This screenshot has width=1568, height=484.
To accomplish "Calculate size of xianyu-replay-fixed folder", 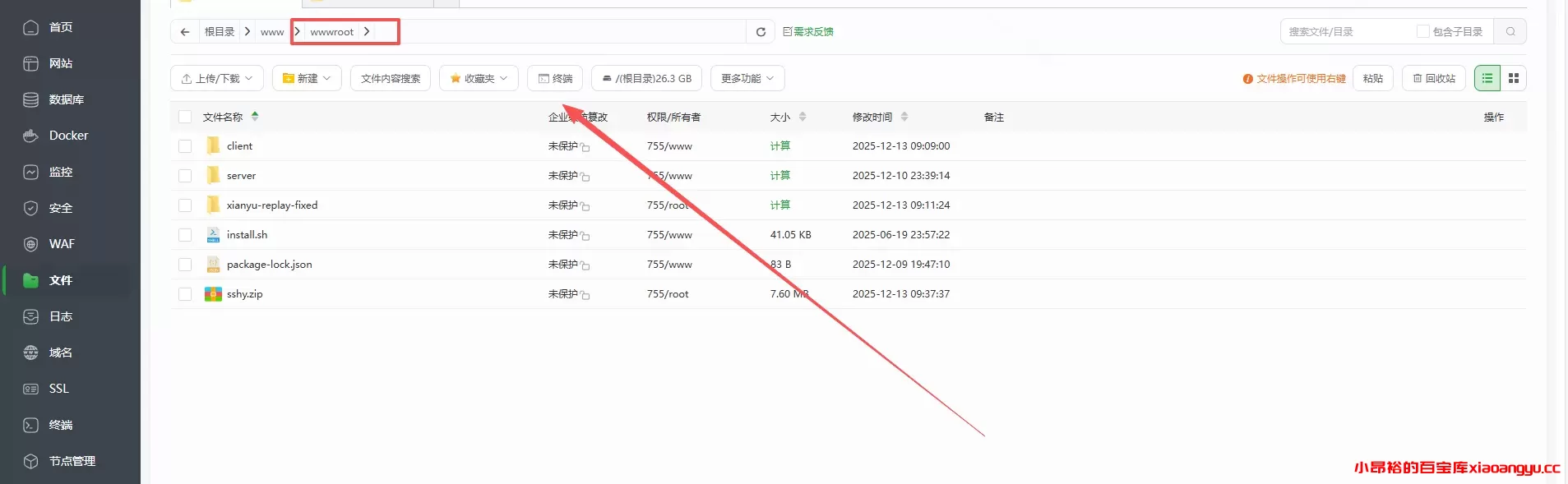I will pos(780,205).
